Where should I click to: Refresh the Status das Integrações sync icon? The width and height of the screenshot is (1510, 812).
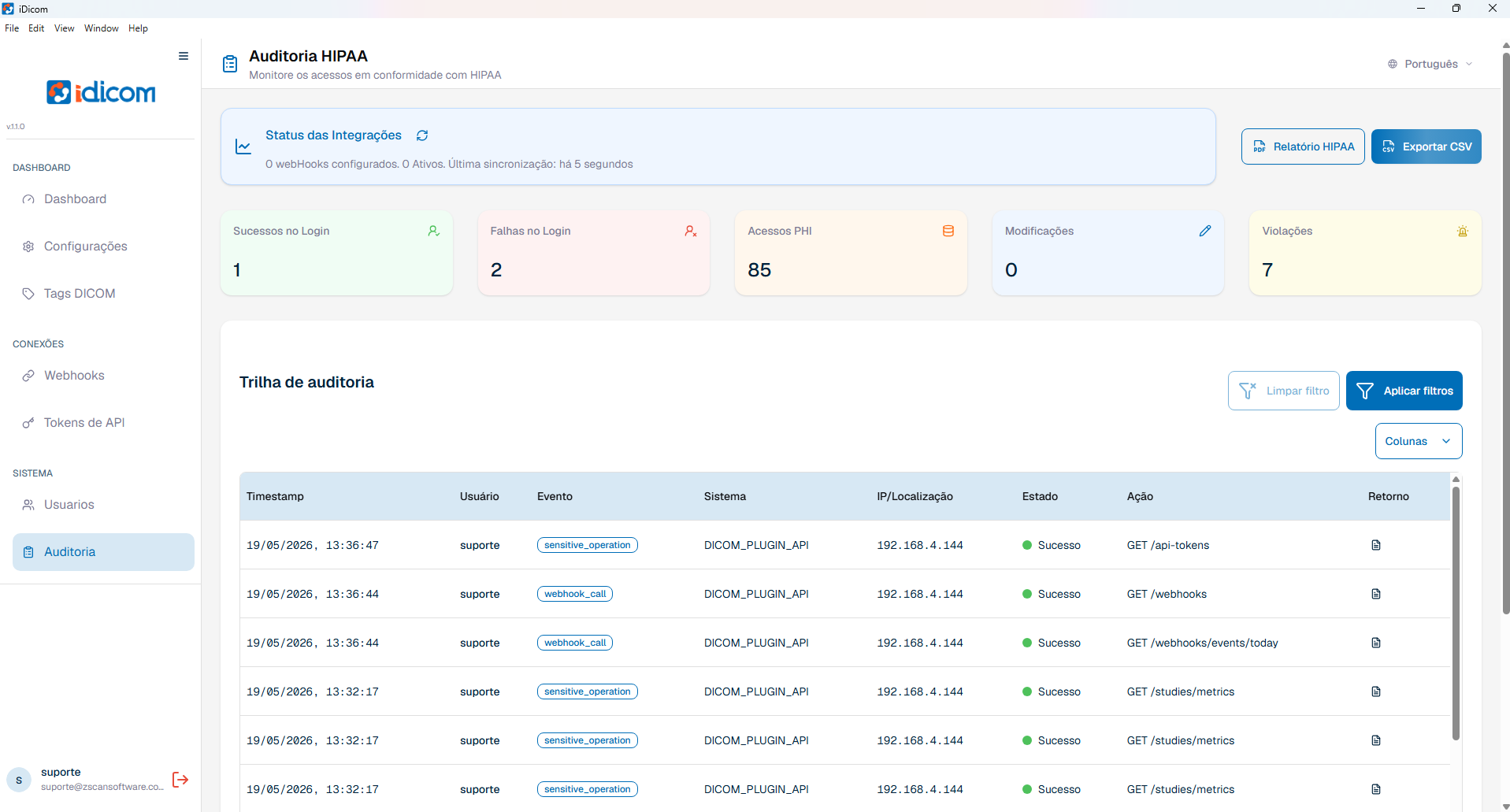(422, 135)
